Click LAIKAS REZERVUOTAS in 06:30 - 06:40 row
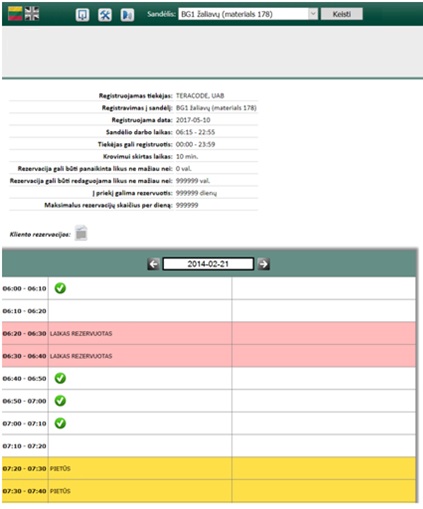423x509 pixels. pos(81,356)
